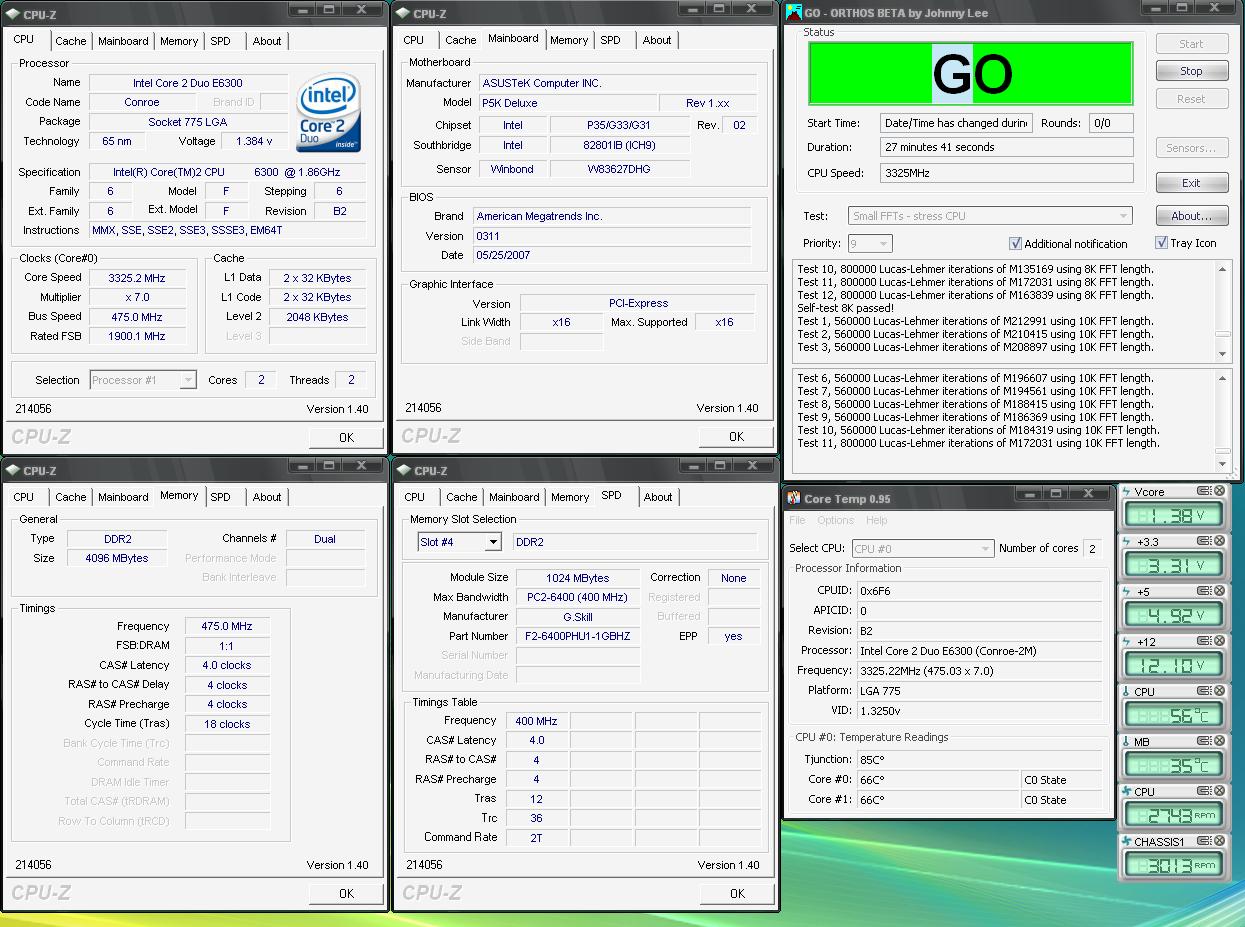Click the Core Temp VID value 1.3250v
This screenshot has width=1245, height=927.
point(981,711)
